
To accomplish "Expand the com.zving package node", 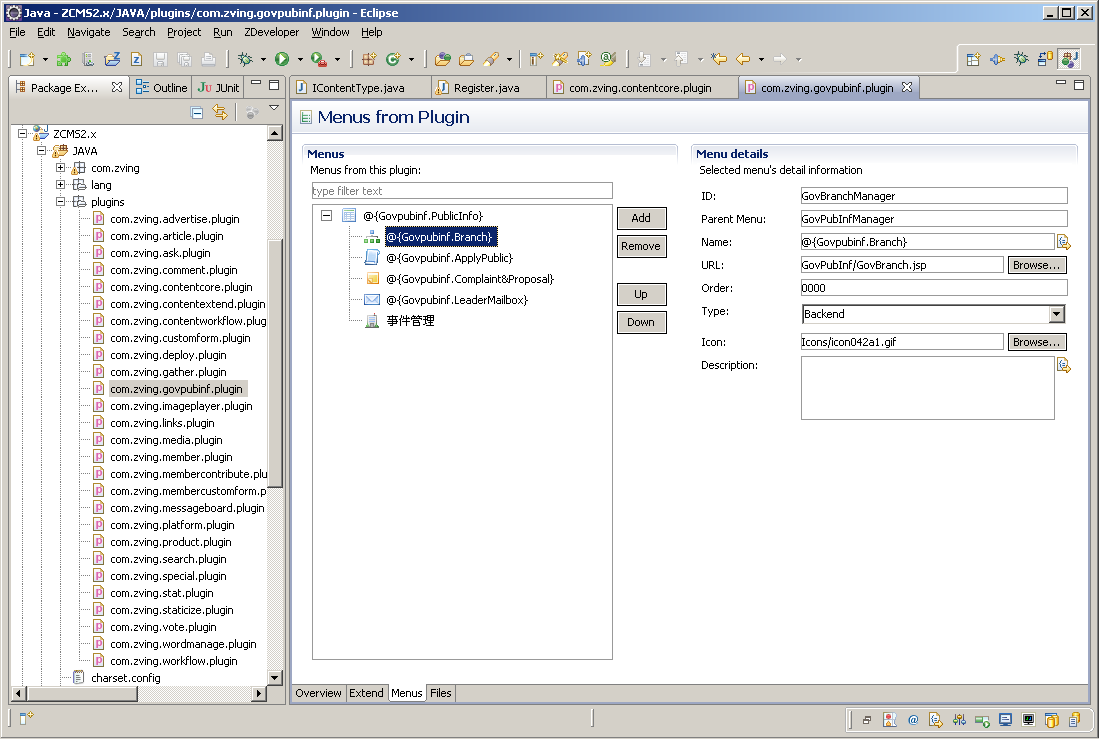I will [x=61, y=168].
